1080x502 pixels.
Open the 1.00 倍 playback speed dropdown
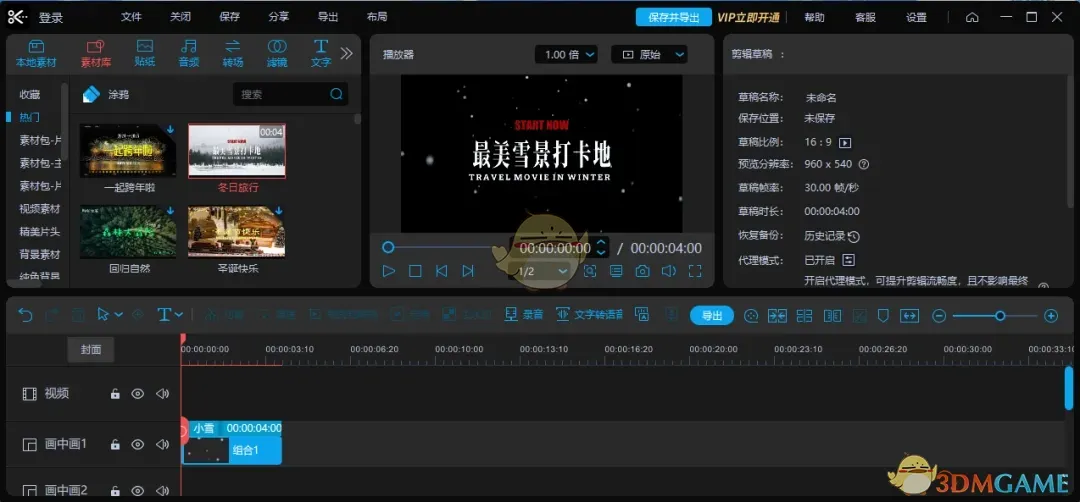point(566,54)
